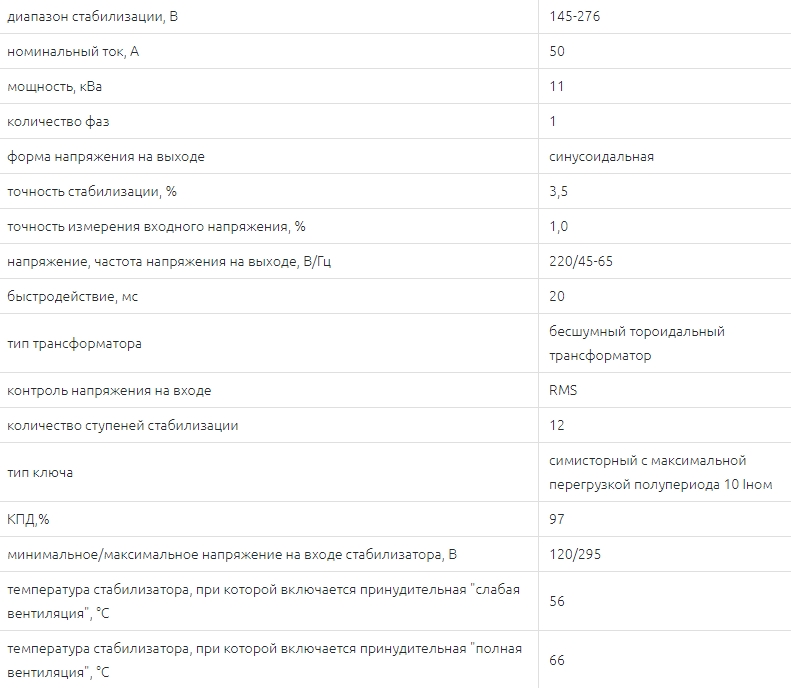
Task: Click the value 66 for 'полная вентиляция'
Action: pos(556,660)
